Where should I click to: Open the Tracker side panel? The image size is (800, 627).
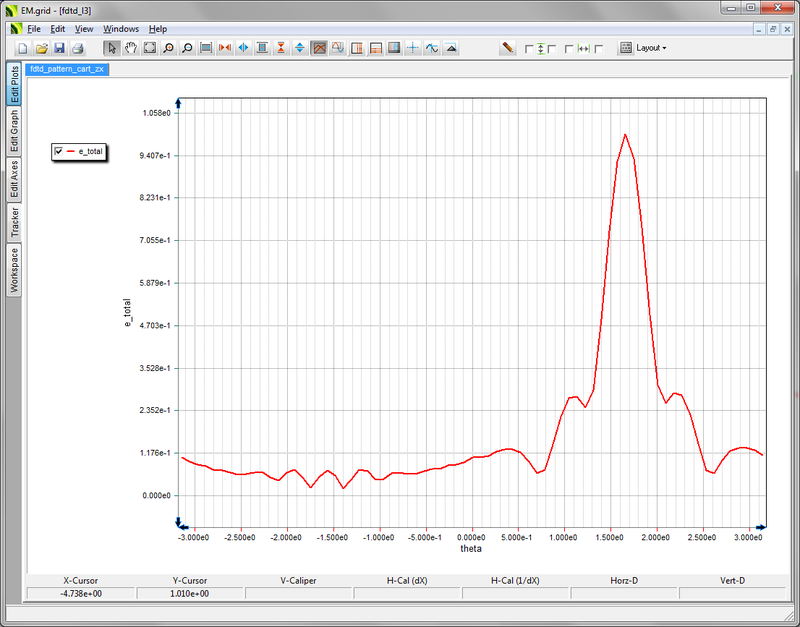coord(15,222)
